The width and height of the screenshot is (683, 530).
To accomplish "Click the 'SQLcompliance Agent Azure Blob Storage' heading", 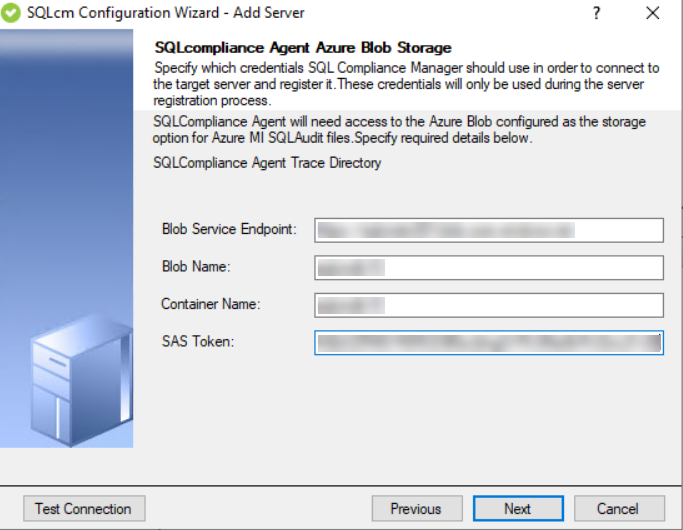I will point(303,47).
